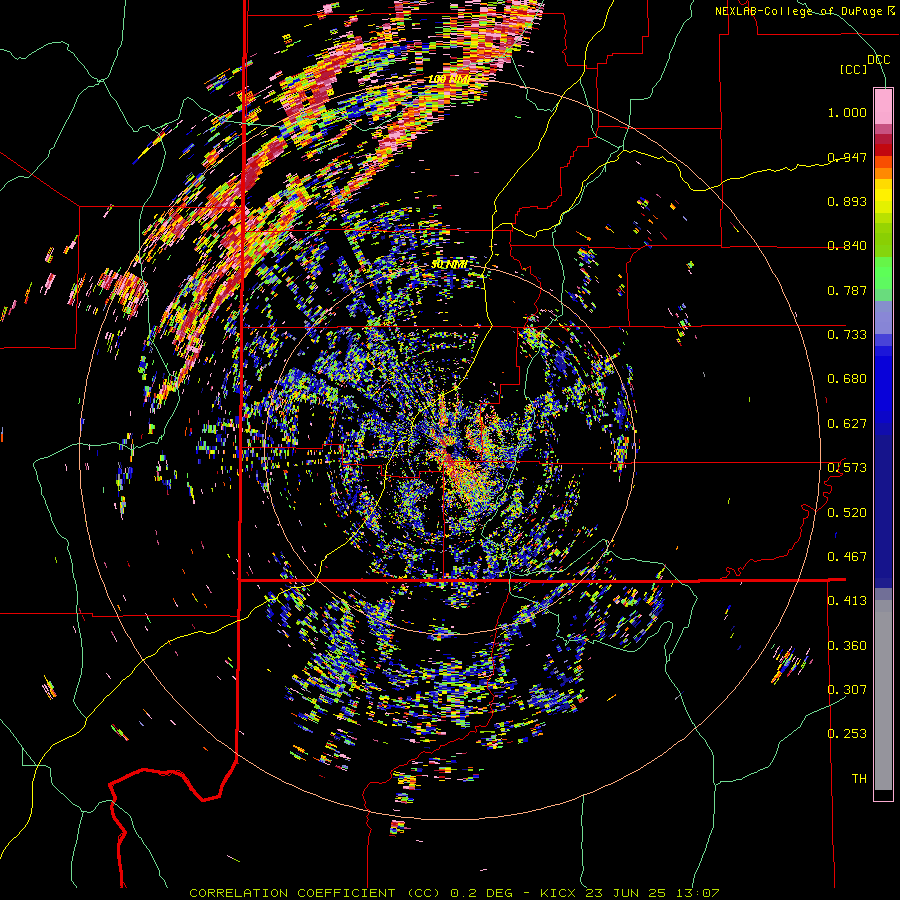The height and width of the screenshot is (900, 900).
Task: Pick the pink segment of the color bar
Action: point(883,106)
